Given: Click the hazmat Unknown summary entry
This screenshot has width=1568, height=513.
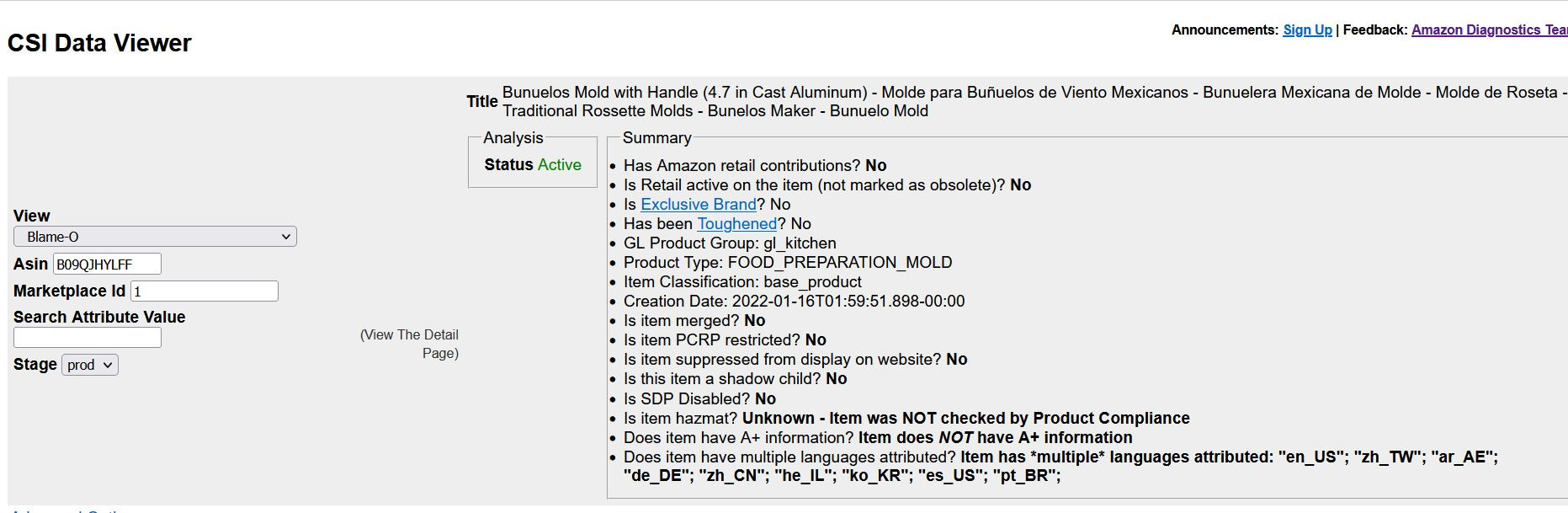Looking at the screenshot, I should click(906, 418).
